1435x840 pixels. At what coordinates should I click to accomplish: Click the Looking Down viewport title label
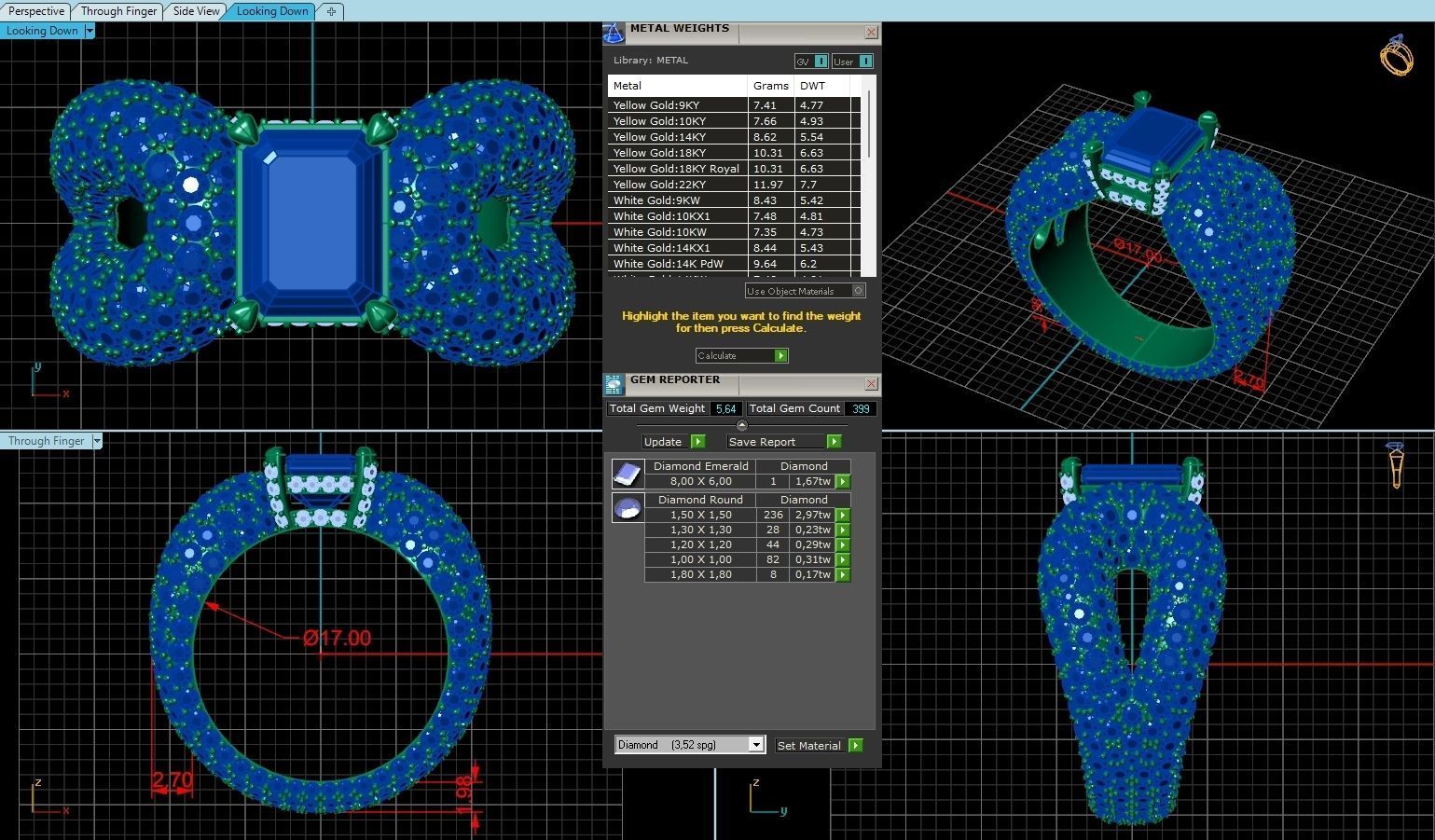(x=42, y=31)
